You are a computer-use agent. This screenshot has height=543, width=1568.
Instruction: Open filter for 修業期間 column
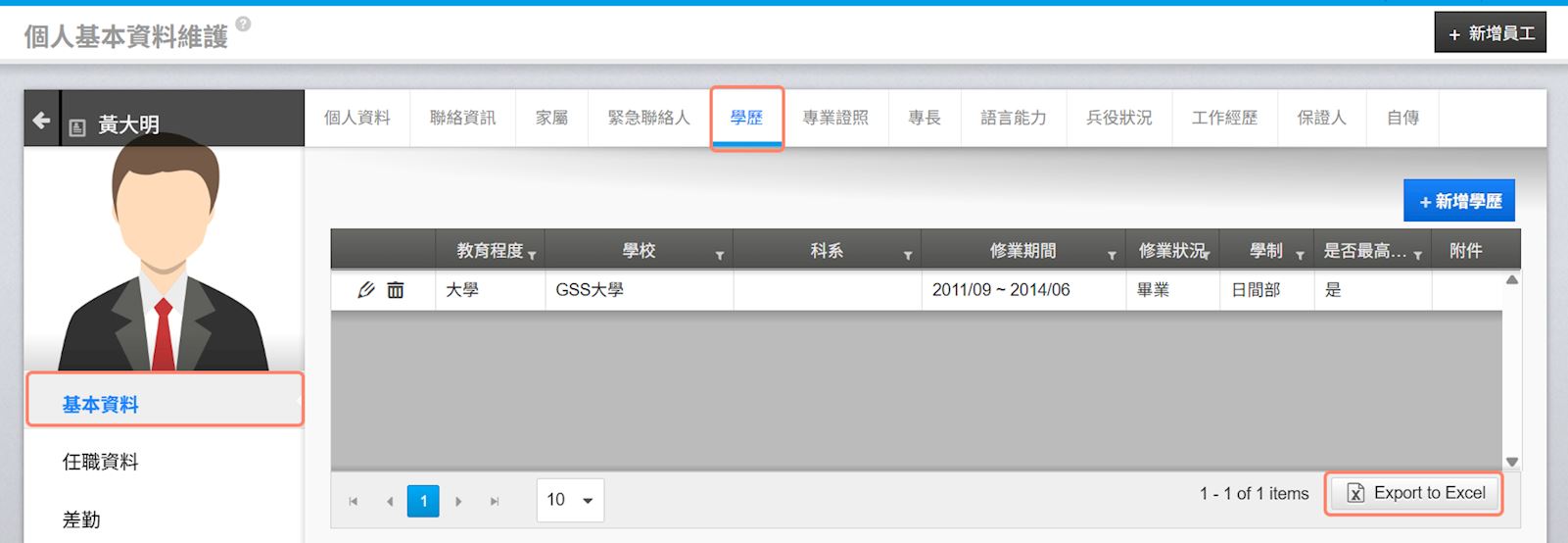click(x=1112, y=256)
